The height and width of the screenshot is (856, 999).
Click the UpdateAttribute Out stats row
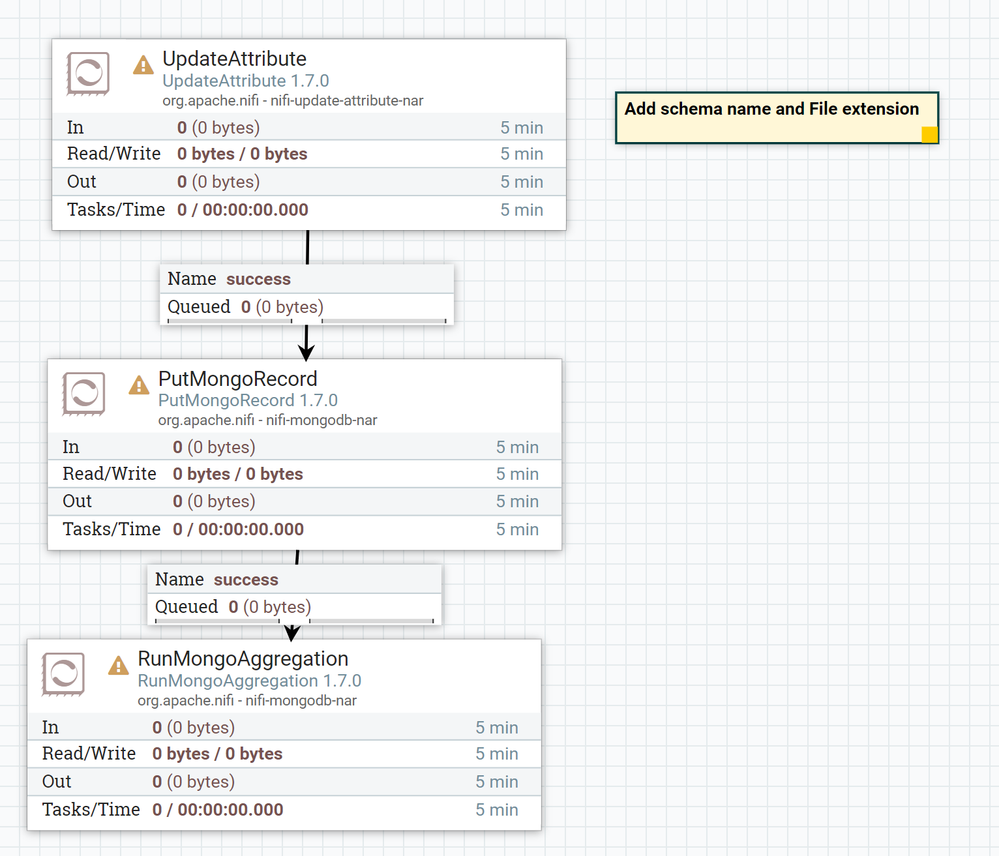309,182
